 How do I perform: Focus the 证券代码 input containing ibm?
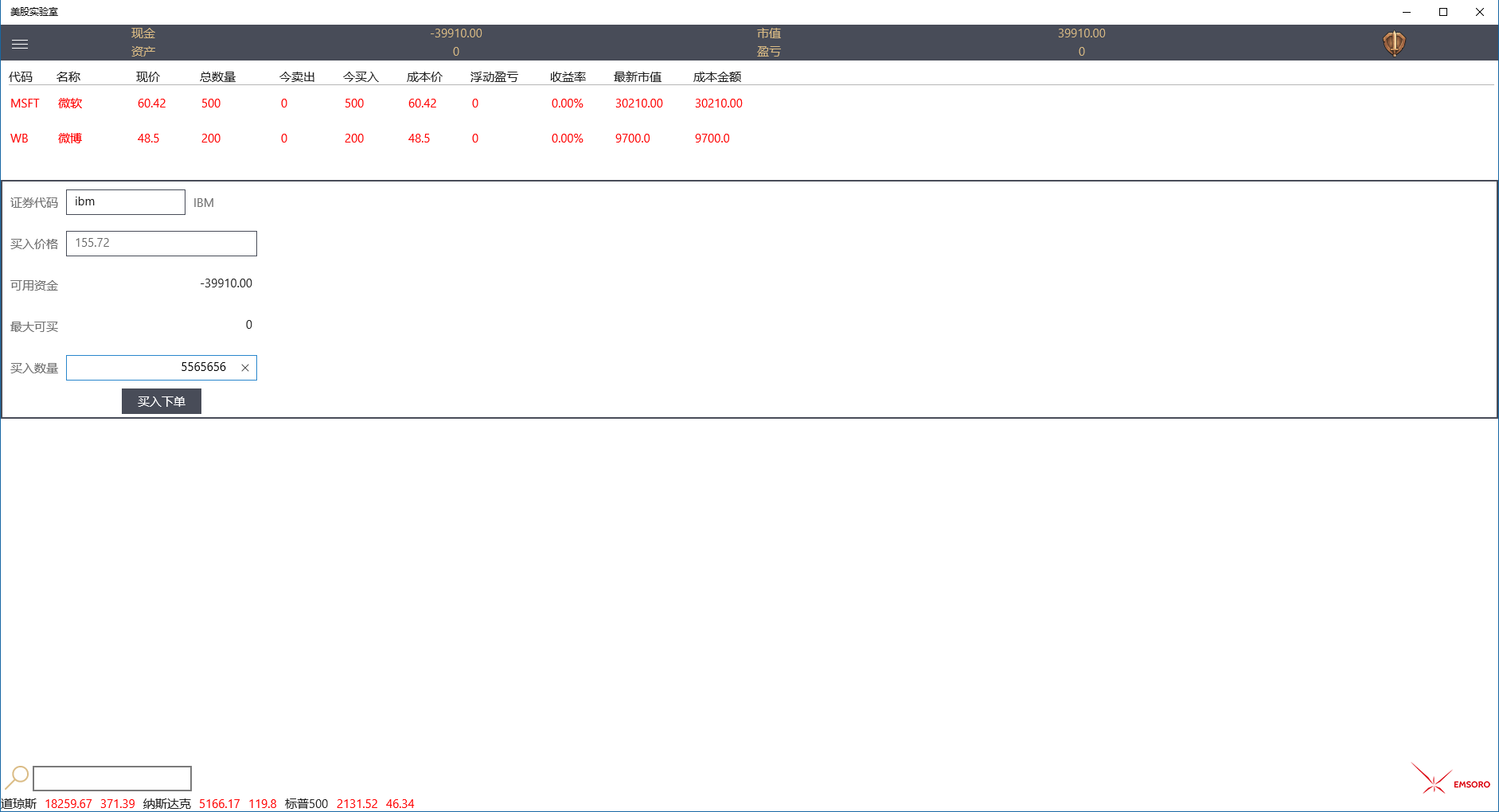126,202
